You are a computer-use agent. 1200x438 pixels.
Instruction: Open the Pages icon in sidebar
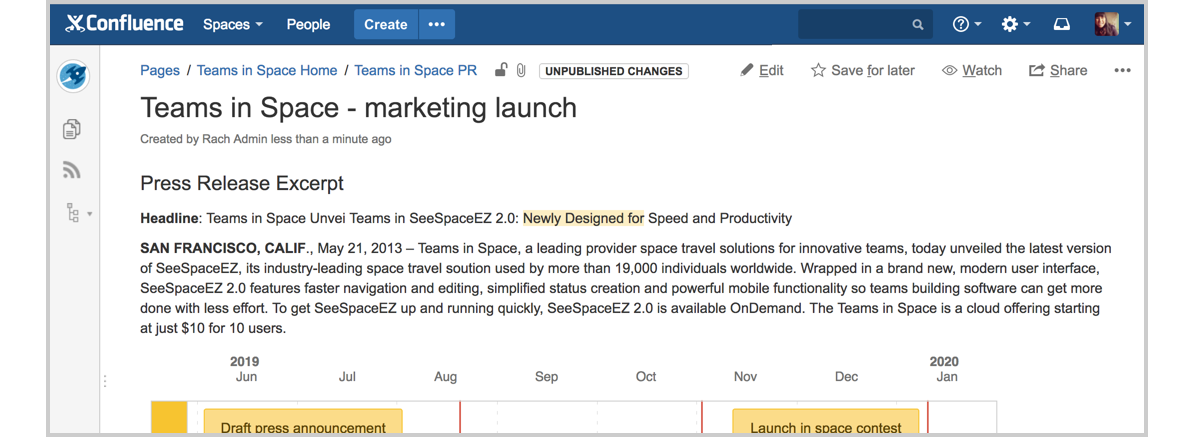tap(72, 129)
